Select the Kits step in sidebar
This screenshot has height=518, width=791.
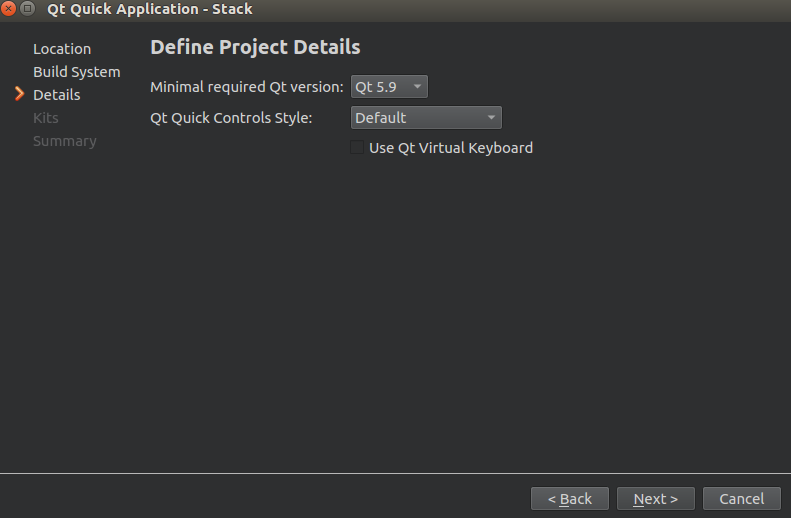[x=46, y=118]
